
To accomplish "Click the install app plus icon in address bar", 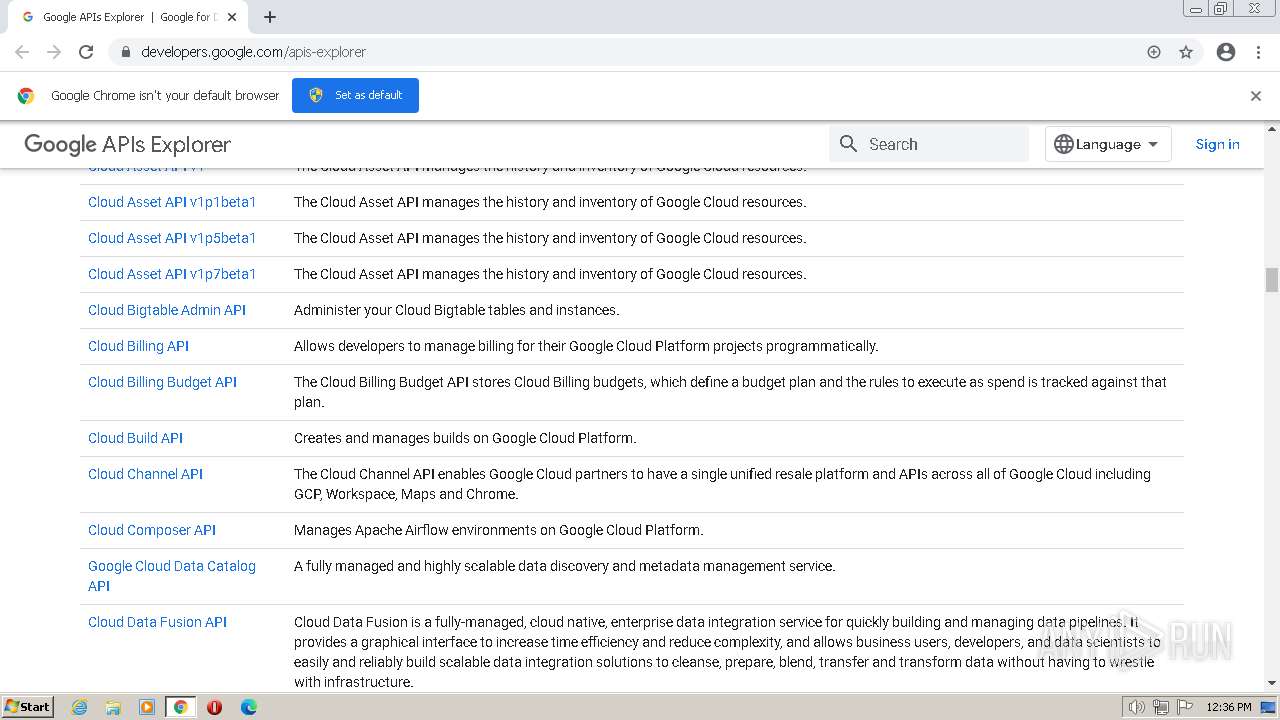I will pyautogui.click(x=1154, y=52).
